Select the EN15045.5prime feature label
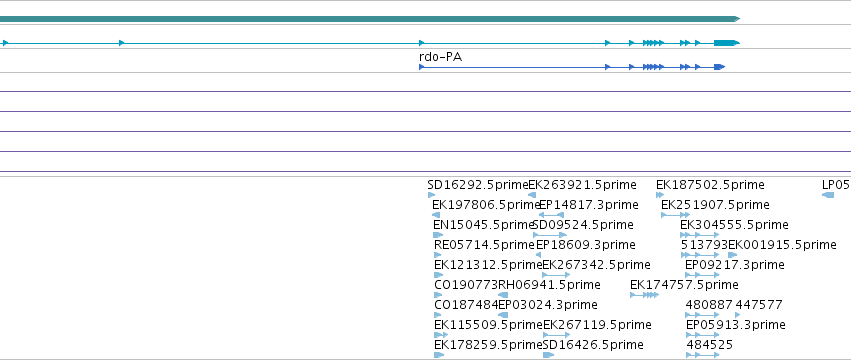This screenshot has width=851, height=360. pyautogui.click(x=484, y=225)
